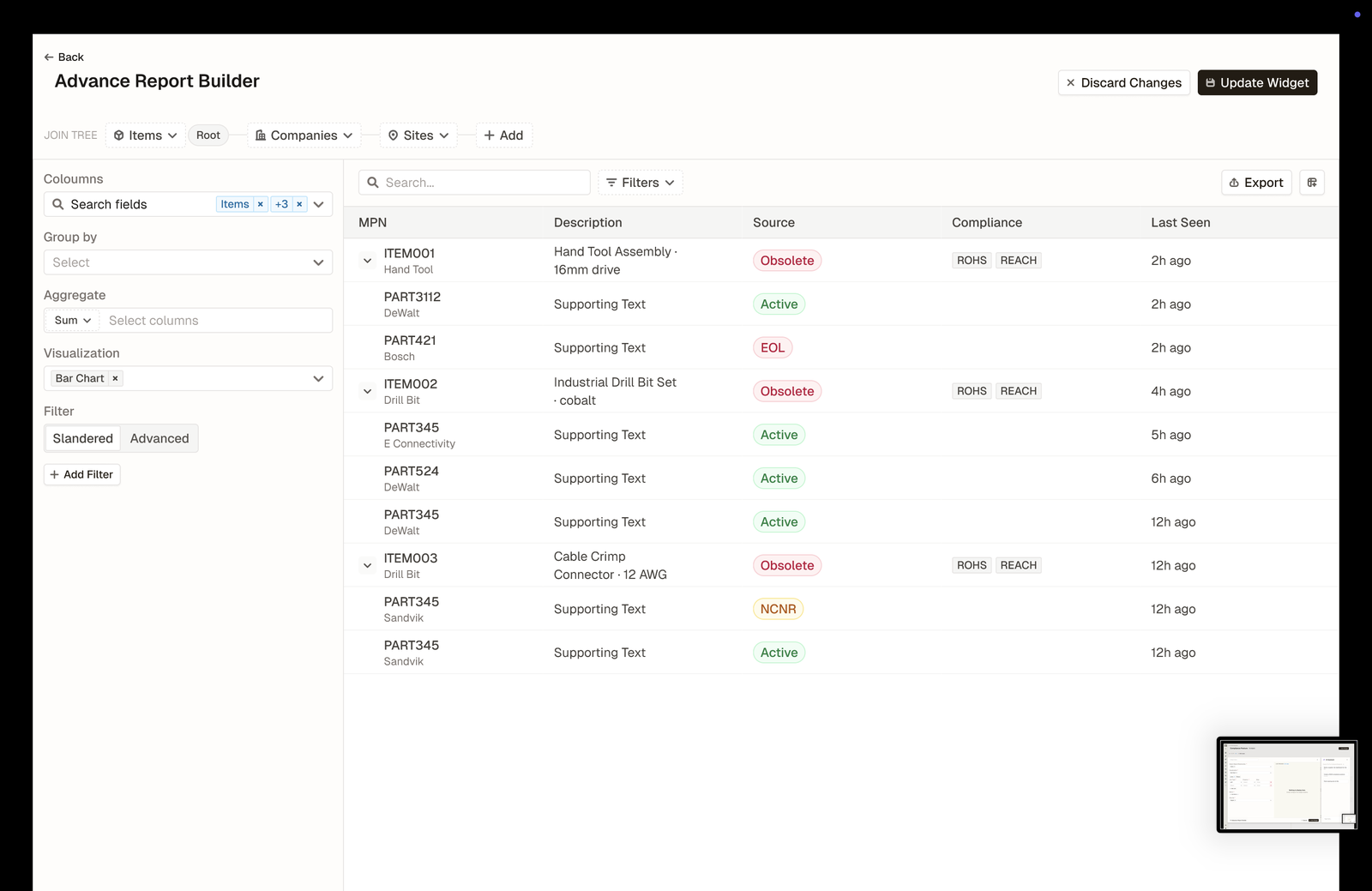Remove the Bar Chart visualization tag
This screenshot has width=1372, height=891.
pyautogui.click(x=115, y=378)
